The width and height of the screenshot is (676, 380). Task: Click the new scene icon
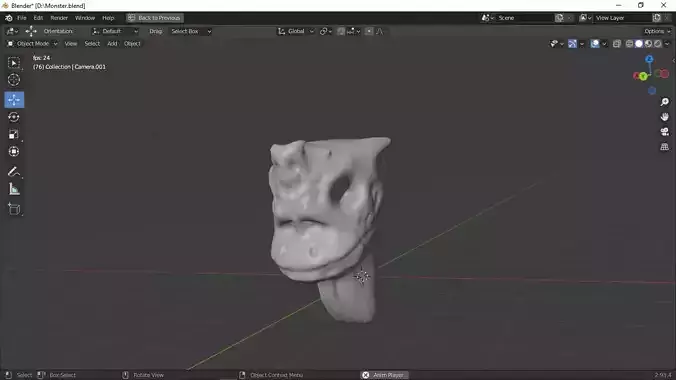[x=559, y=18]
